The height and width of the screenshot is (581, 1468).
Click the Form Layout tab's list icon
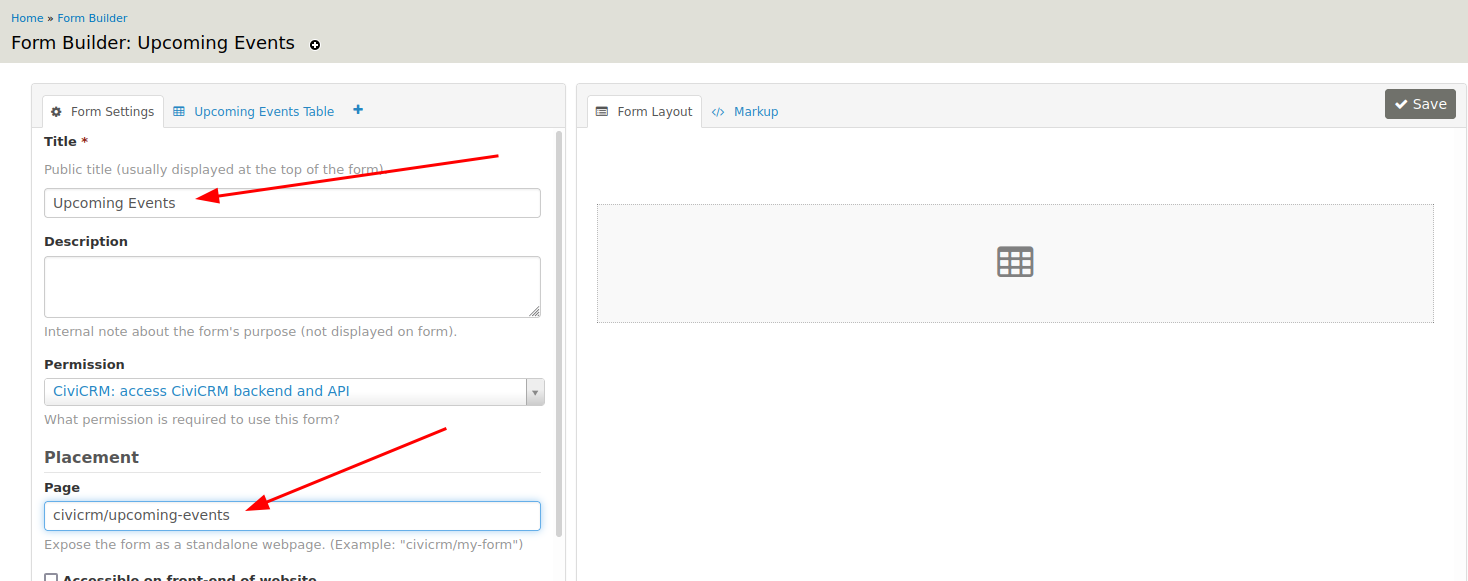602,112
